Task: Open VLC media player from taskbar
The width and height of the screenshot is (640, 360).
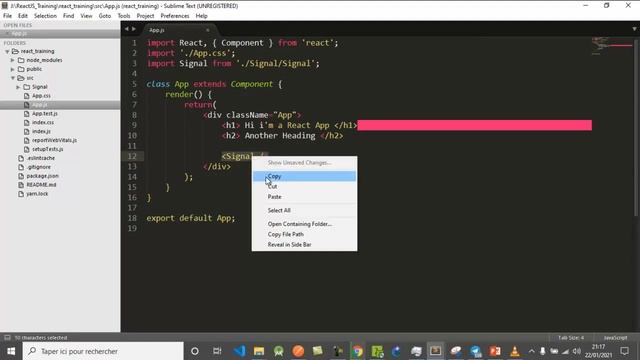Action: click(x=515, y=351)
